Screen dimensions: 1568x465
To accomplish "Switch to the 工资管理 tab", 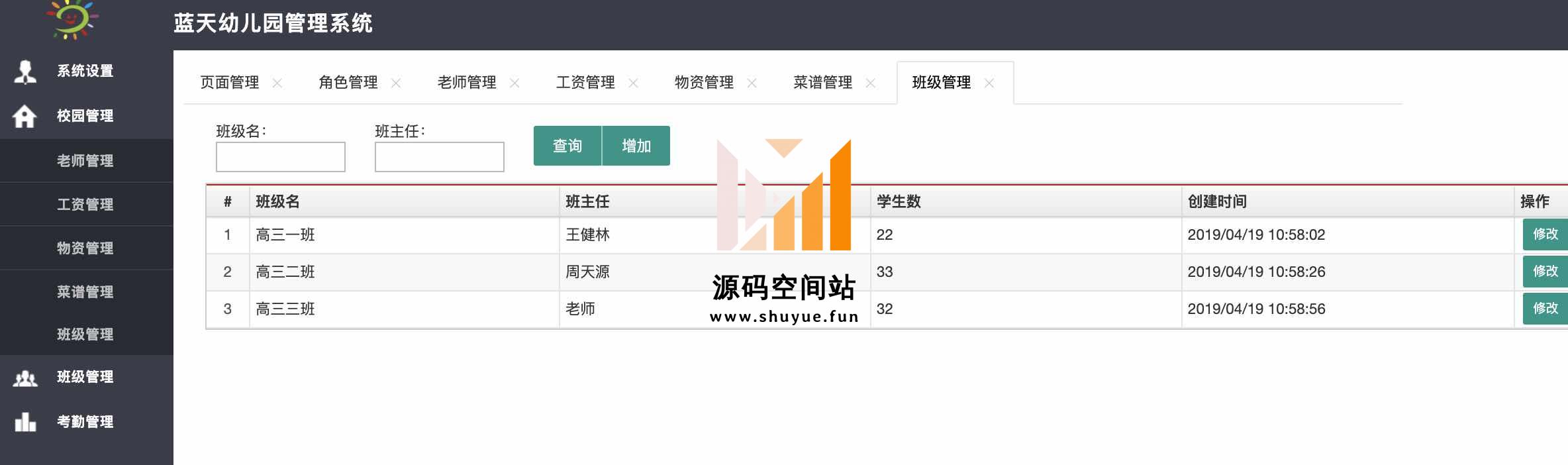I will 585,83.
